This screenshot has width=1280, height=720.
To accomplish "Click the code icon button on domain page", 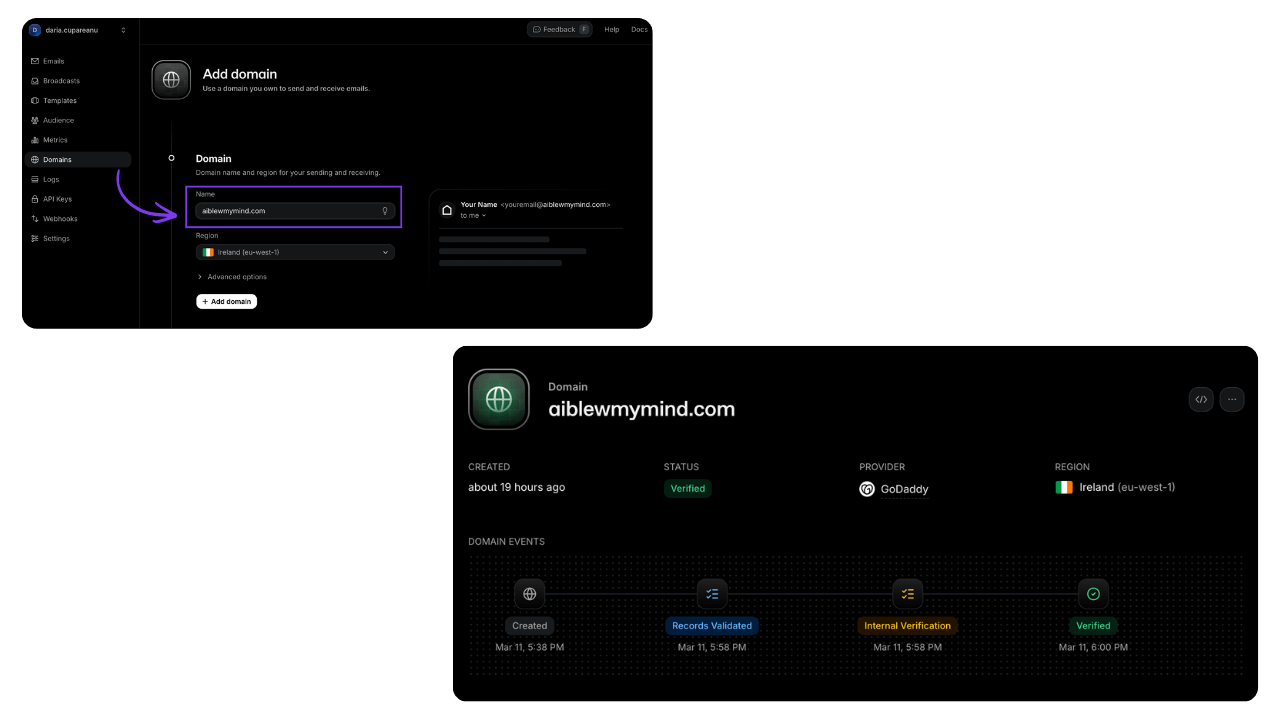I will (1201, 399).
